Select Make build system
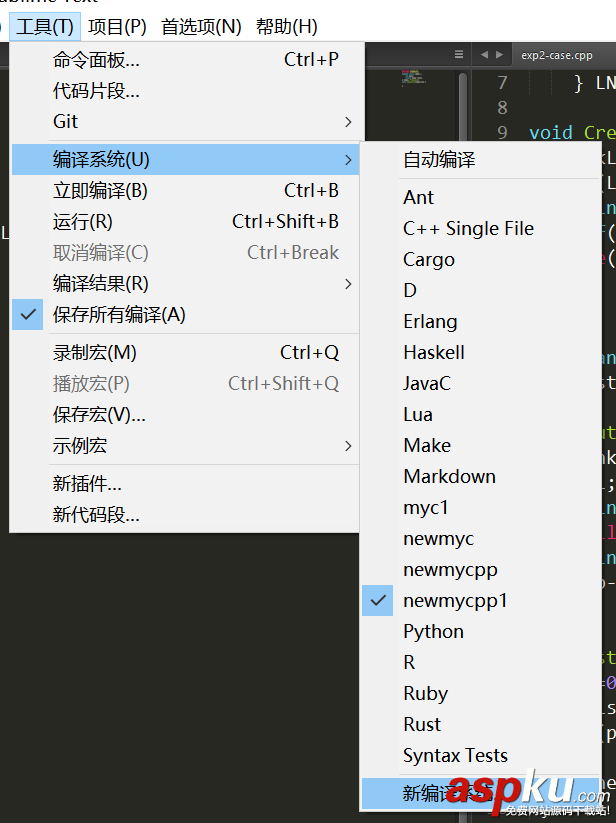This screenshot has height=823, width=616. click(481, 446)
